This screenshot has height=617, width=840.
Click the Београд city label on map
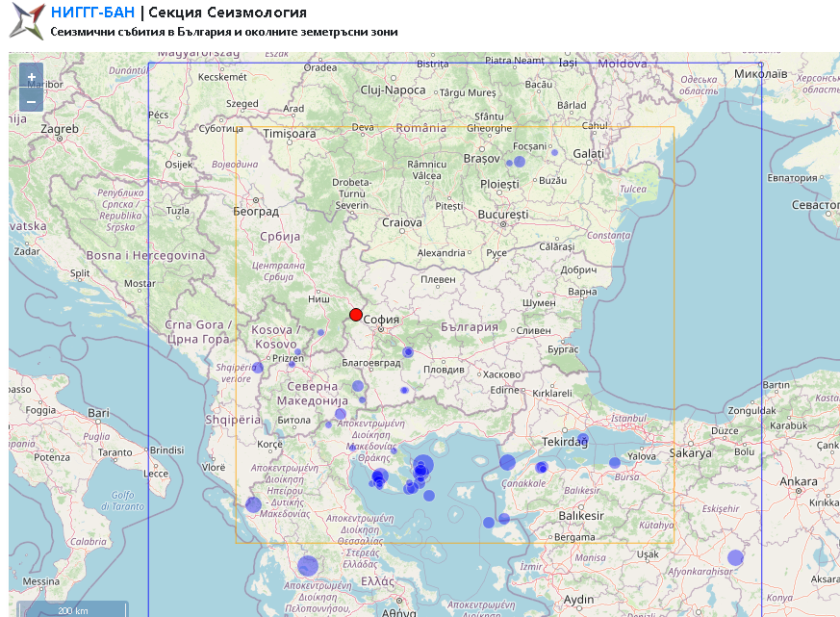tap(256, 211)
